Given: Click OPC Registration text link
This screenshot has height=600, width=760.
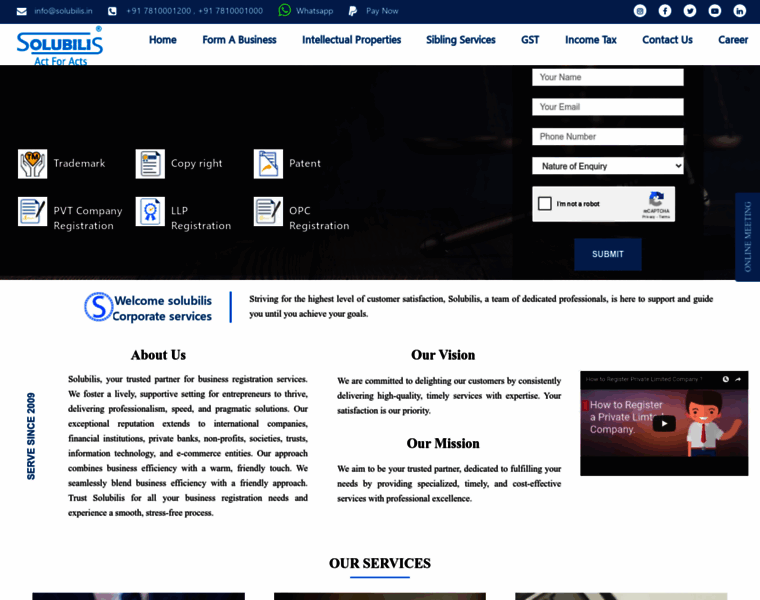Looking at the screenshot, I should point(319,218).
